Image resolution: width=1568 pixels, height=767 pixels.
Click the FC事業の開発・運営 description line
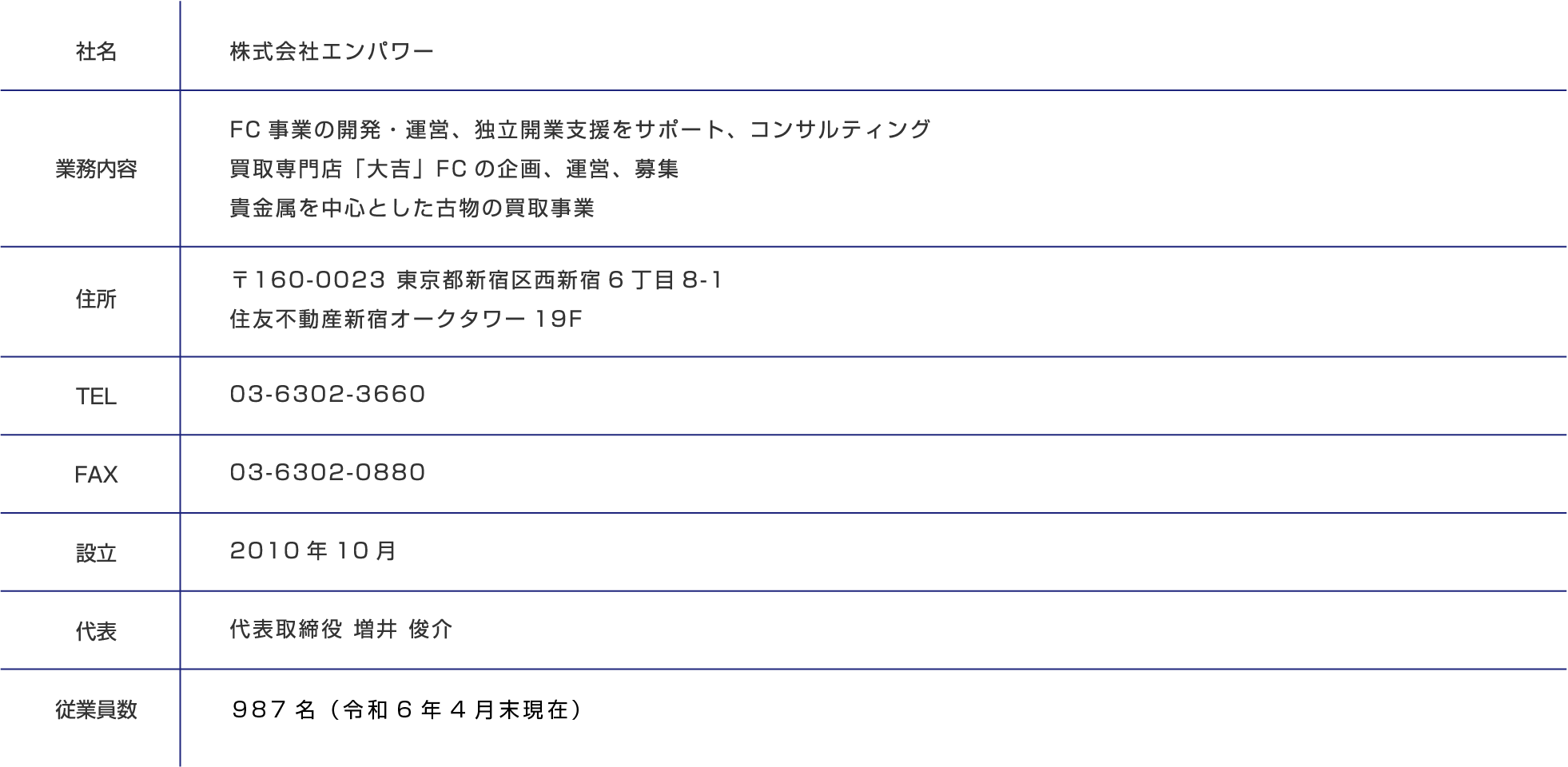click(580, 129)
